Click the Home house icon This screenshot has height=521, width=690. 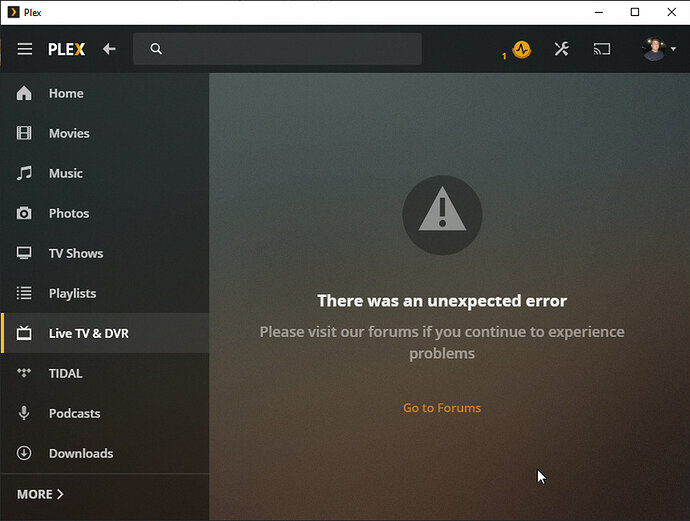(24, 93)
